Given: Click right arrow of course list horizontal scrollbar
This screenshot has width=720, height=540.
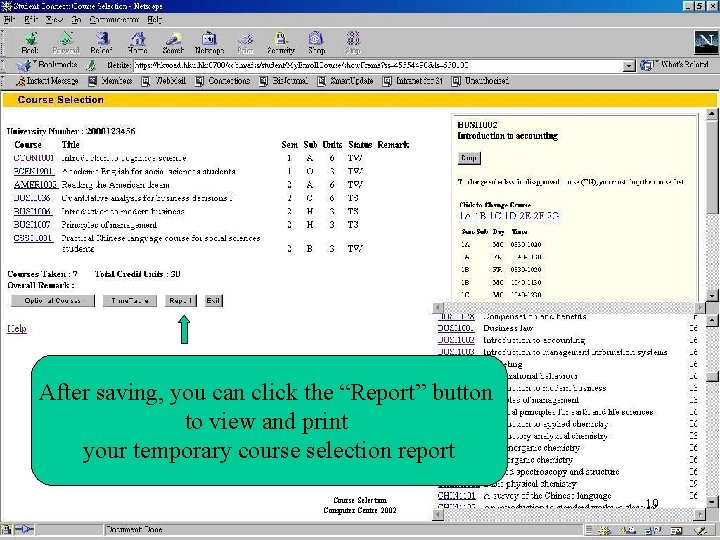Looking at the screenshot, I should 699,515.
